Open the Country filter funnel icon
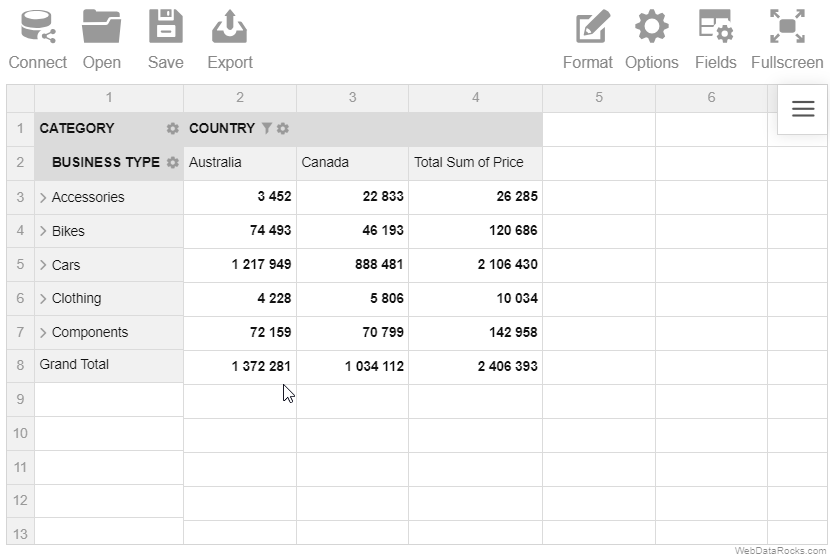Screen dimensions: 830x560 point(267,128)
